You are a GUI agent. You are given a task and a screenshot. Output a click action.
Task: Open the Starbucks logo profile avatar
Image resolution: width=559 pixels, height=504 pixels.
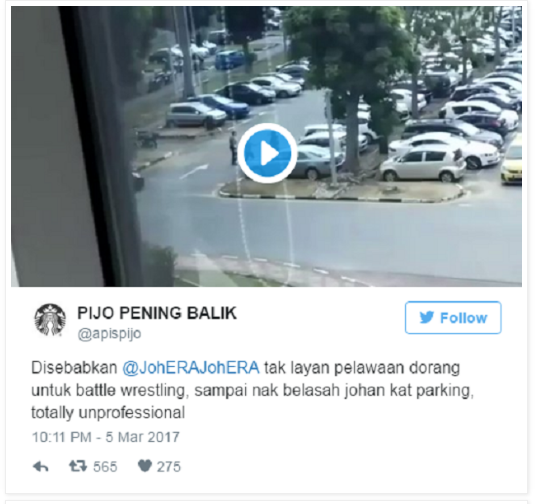(x=50, y=320)
